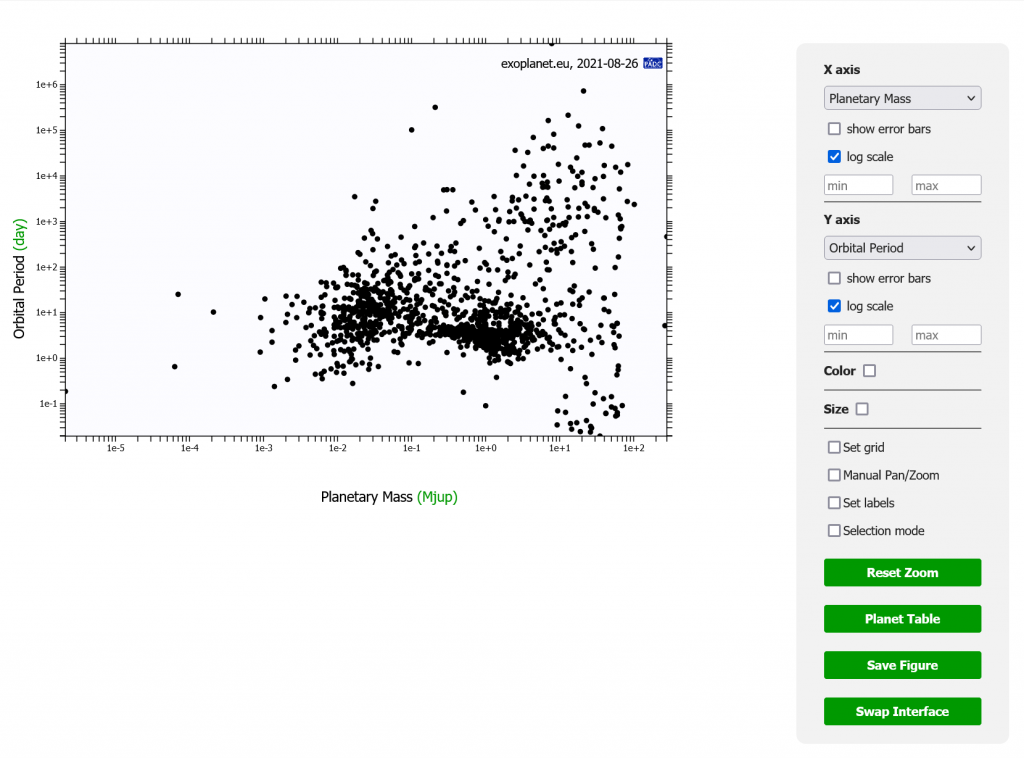Viewport: 1024px width, 758px height.
Task: Enable the Set grid option
Action: click(834, 447)
